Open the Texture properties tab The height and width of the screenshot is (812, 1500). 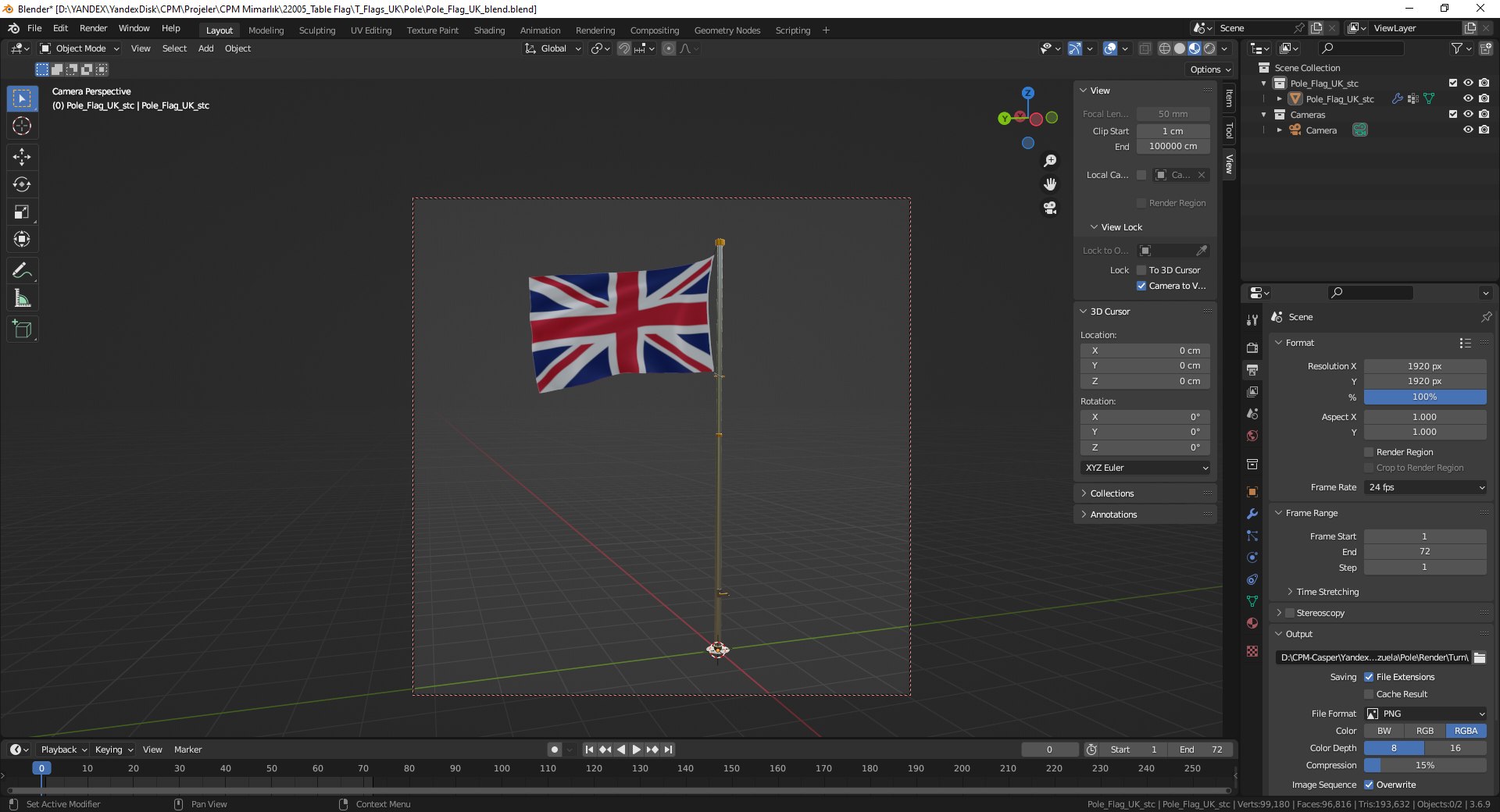(1252, 651)
